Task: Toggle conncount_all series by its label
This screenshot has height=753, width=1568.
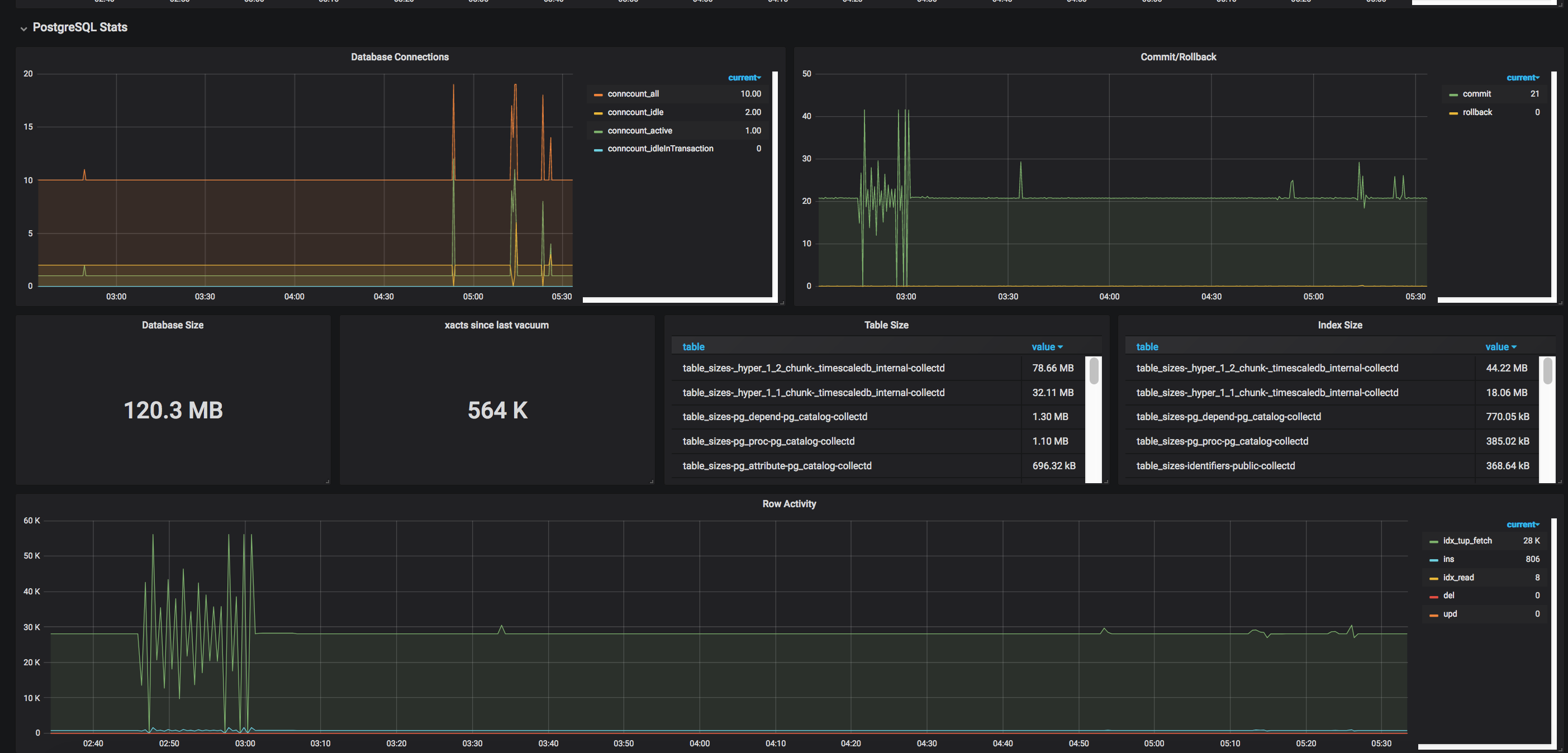Action: pyautogui.click(x=633, y=94)
